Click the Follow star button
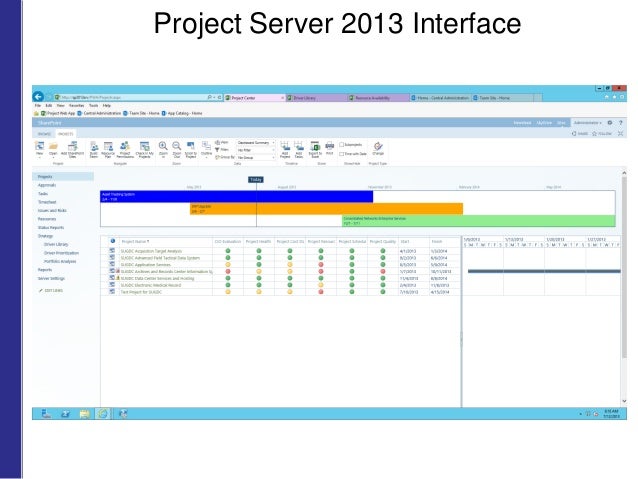Image resolution: width=638 pixels, height=479 pixels. [602, 133]
